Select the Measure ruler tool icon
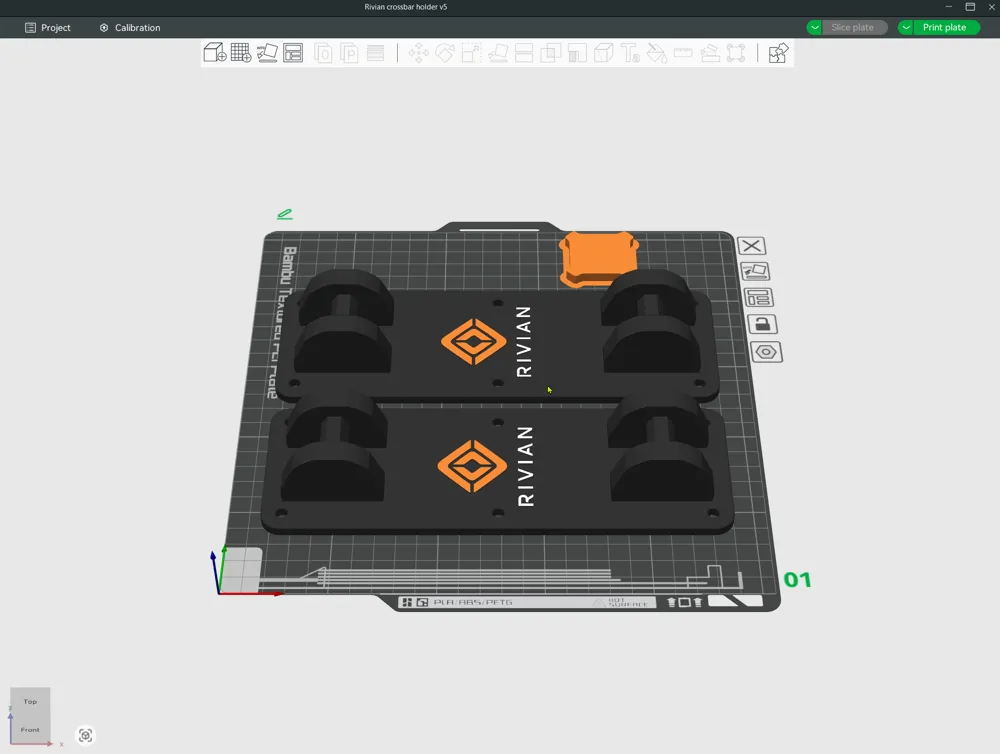This screenshot has height=754, width=1000. point(683,53)
